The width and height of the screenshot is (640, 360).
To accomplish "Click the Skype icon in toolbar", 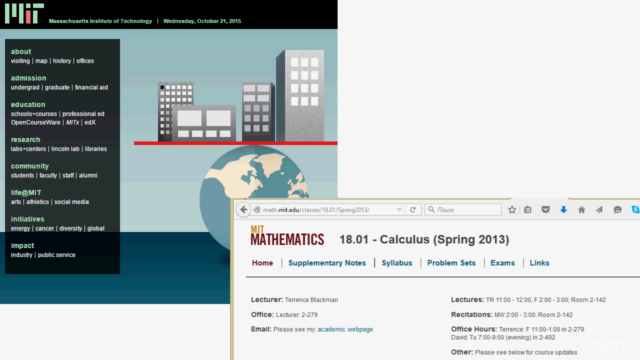I will tap(636, 209).
